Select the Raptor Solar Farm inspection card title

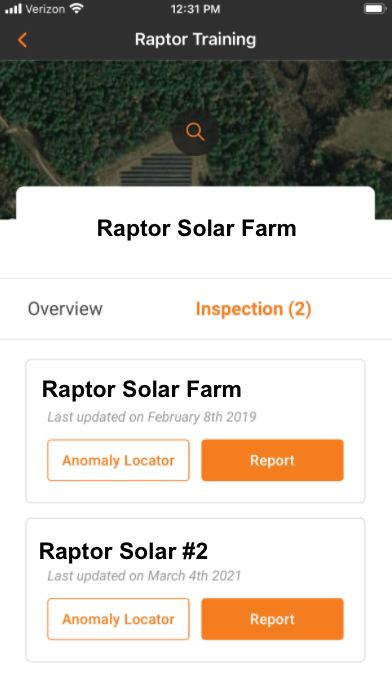(x=141, y=389)
